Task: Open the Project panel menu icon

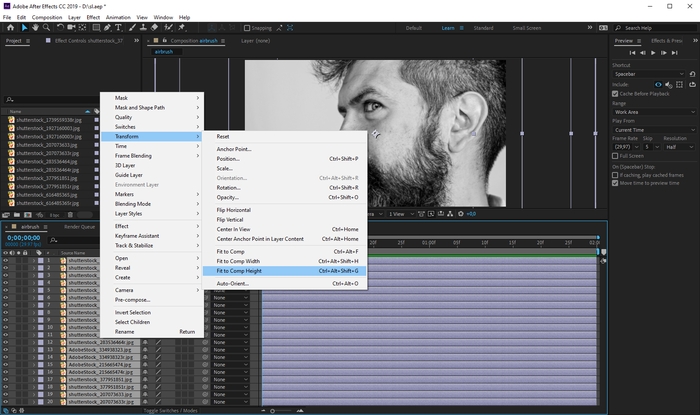Action: tap(28, 41)
